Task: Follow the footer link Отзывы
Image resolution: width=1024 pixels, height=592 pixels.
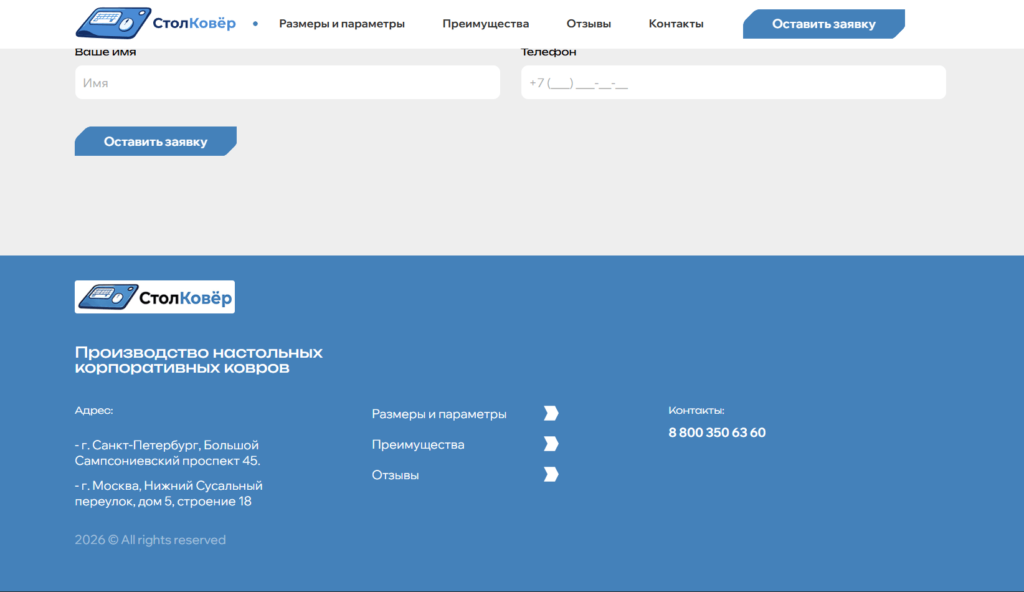Action: [x=395, y=475]
